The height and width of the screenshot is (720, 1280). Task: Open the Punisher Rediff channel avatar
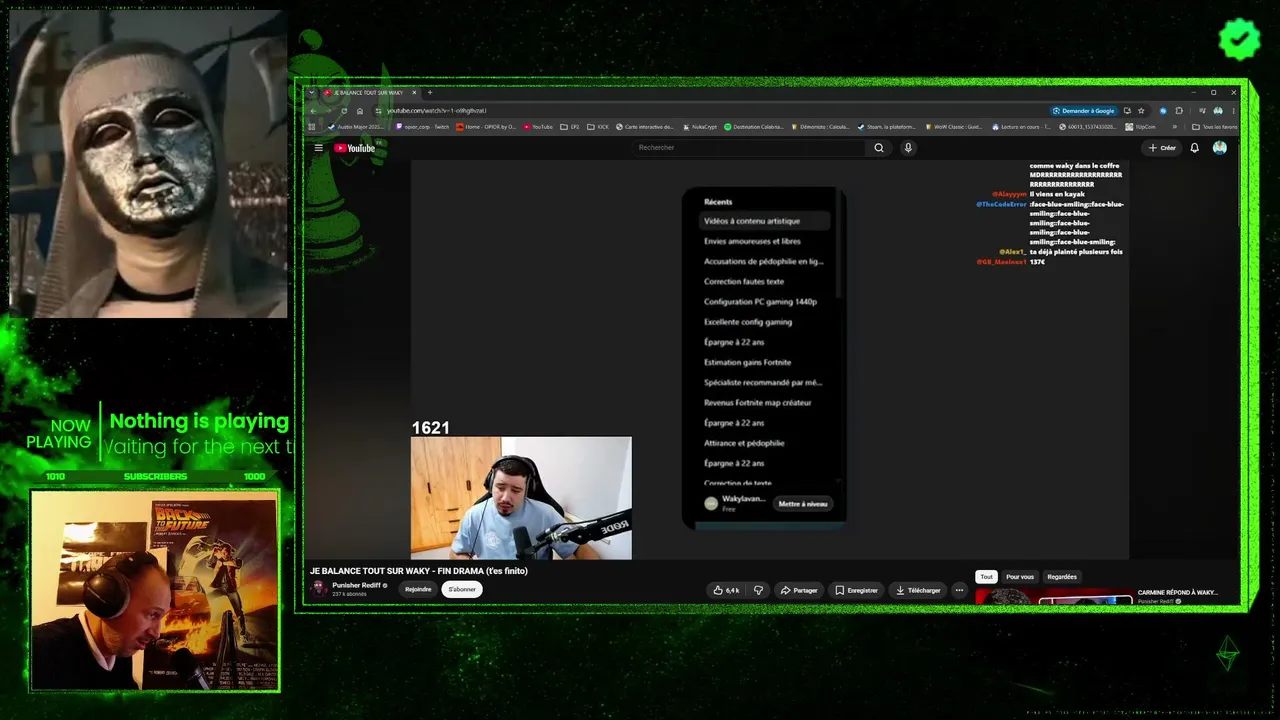tap(319, 589)
